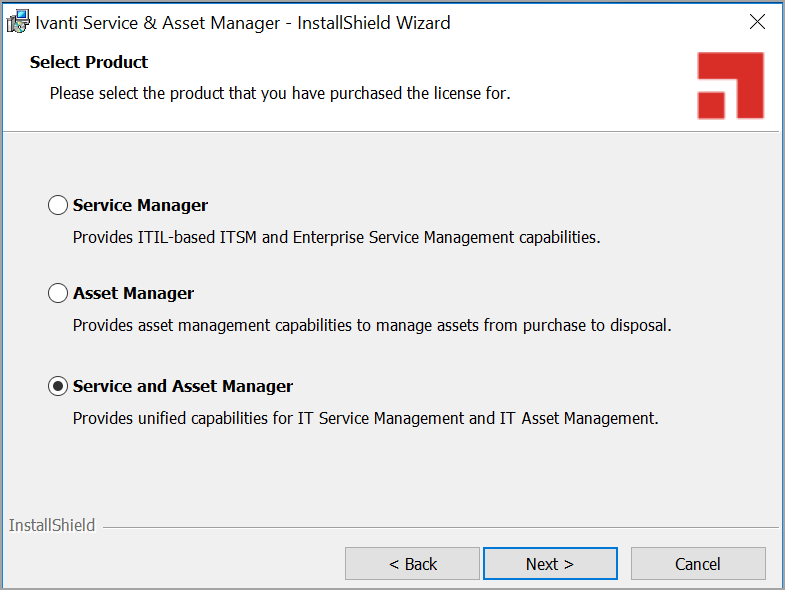
Task: Proceed by pressing the Next button
Action: 550,564
